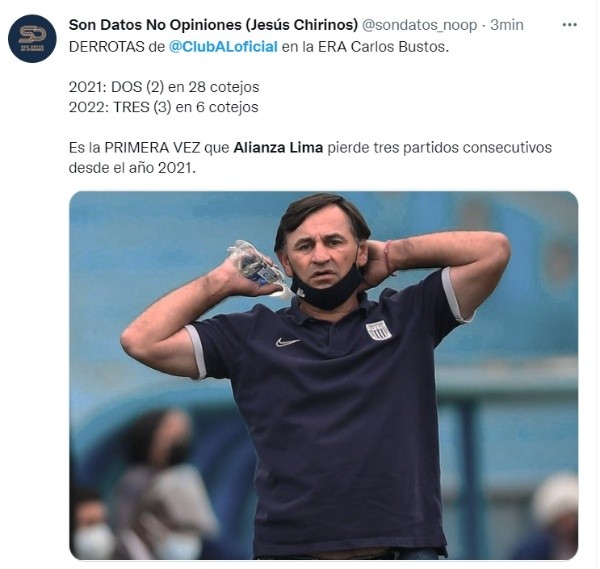
Task: Click the bold Alianza Lima text
Action: [x=278, y=147]
